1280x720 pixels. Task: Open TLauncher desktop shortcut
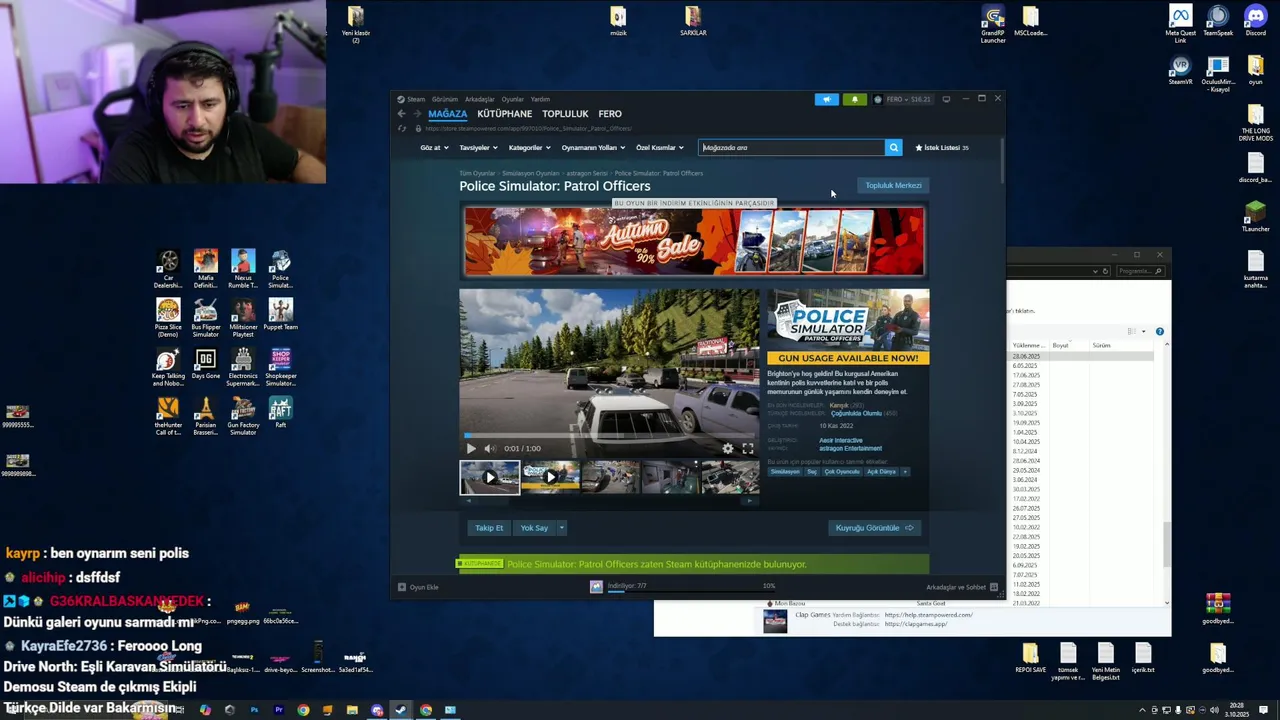coord(1255,216)
